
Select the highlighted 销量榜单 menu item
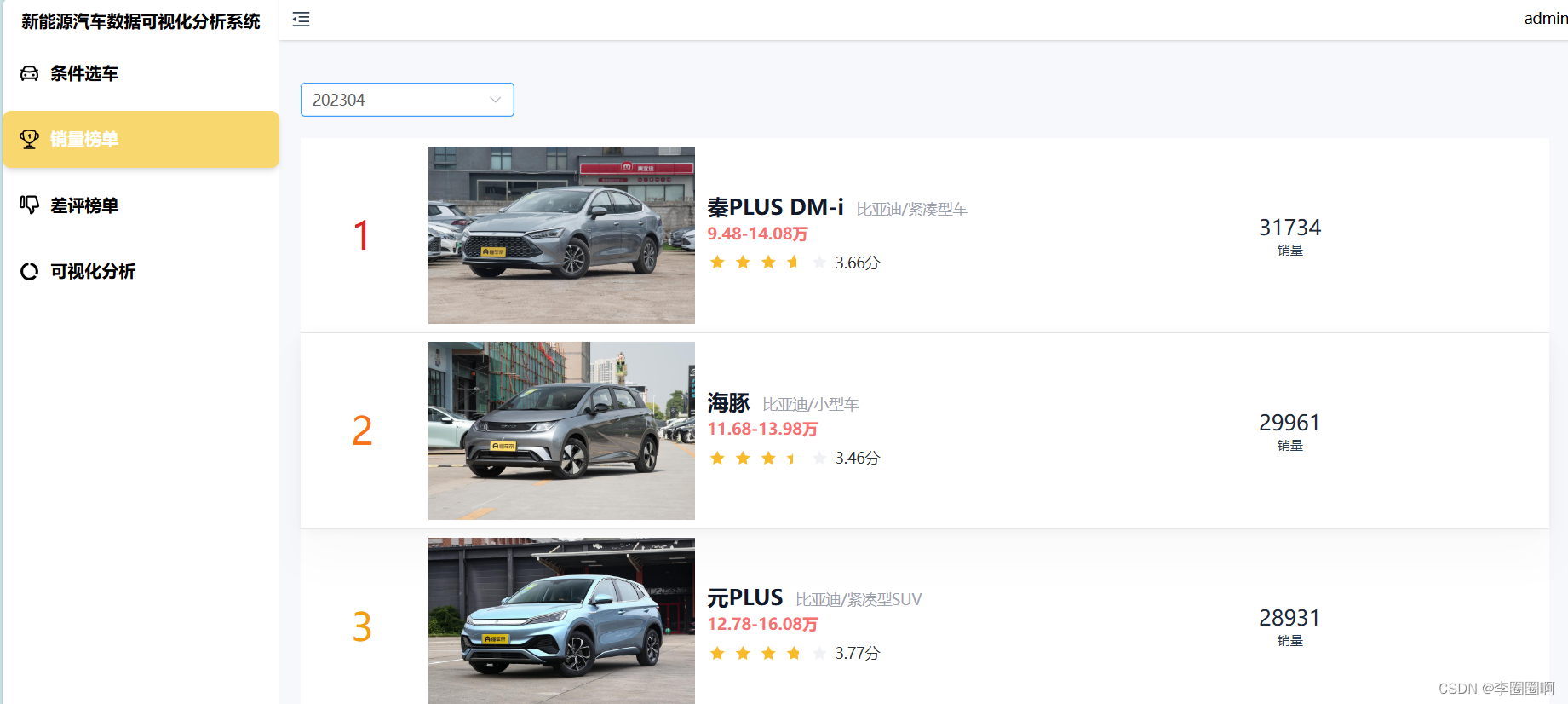click(84, 139)
